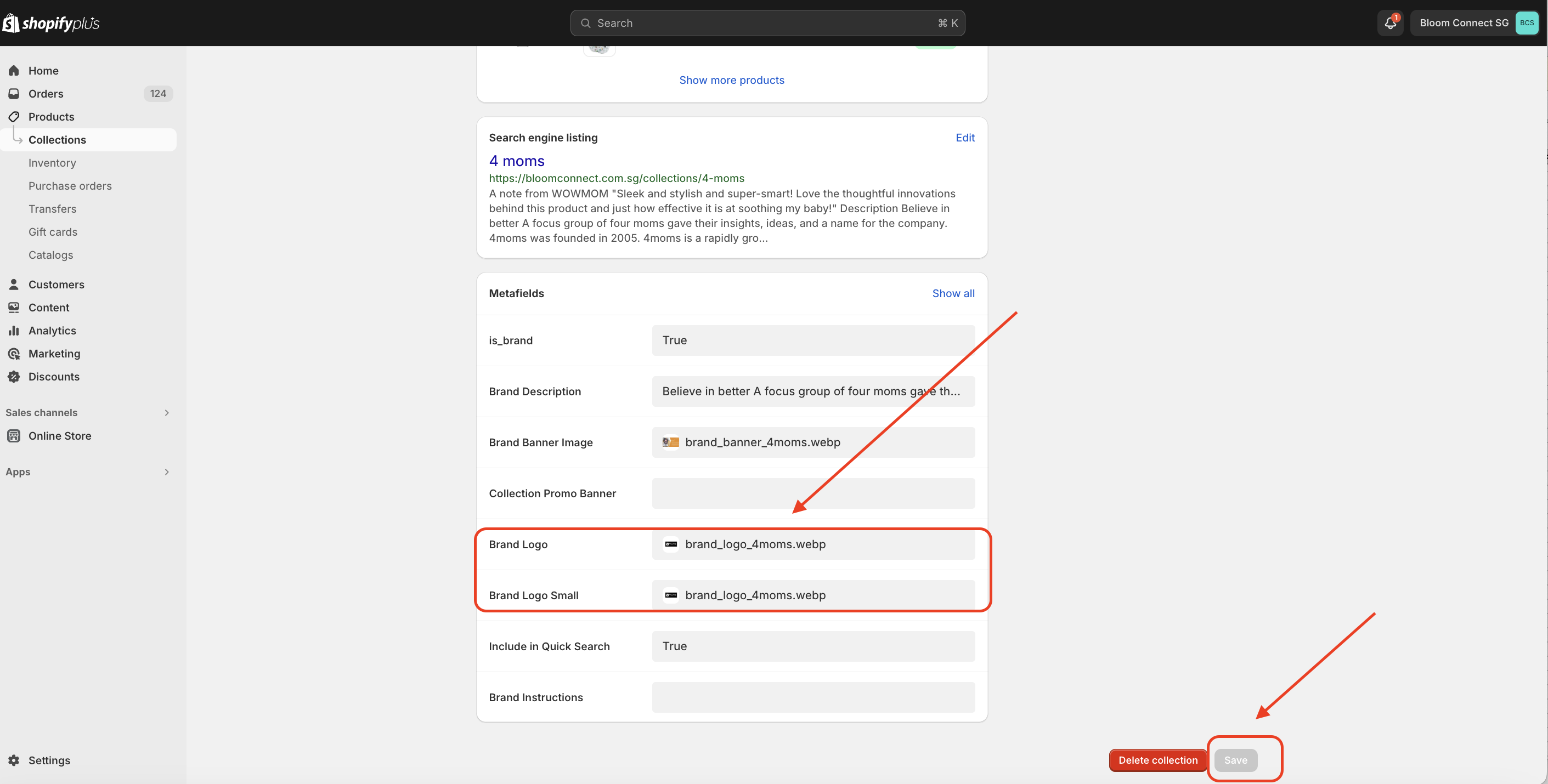Image resolution: width=1548 pixels, height=784 pixels.
Task: Click the Marketing target icon
Action: 14,353
